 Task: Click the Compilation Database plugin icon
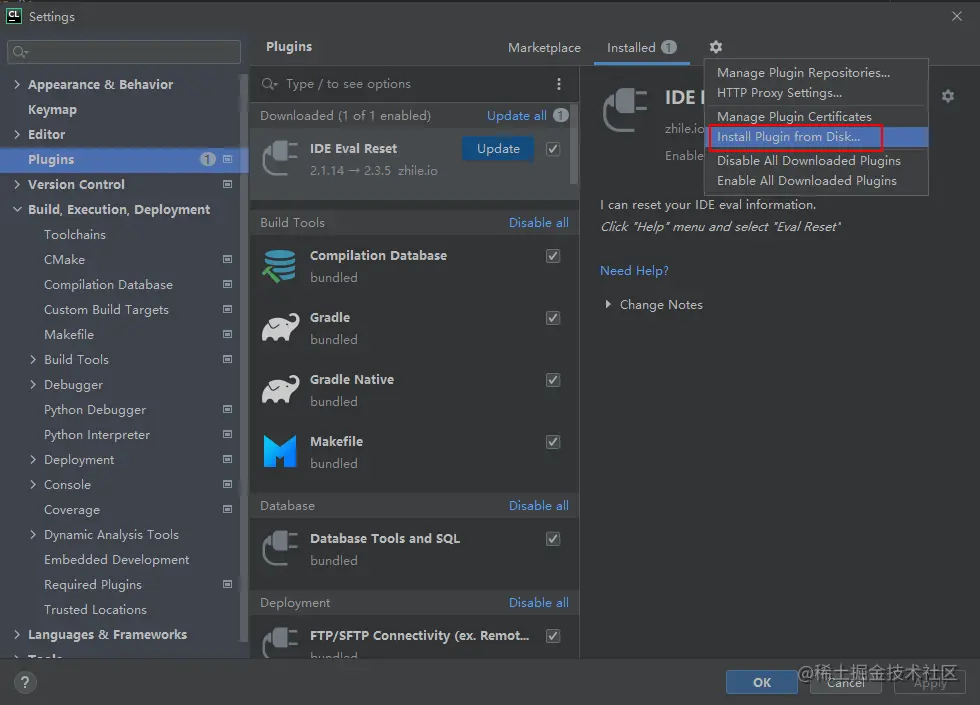[280, 266]
